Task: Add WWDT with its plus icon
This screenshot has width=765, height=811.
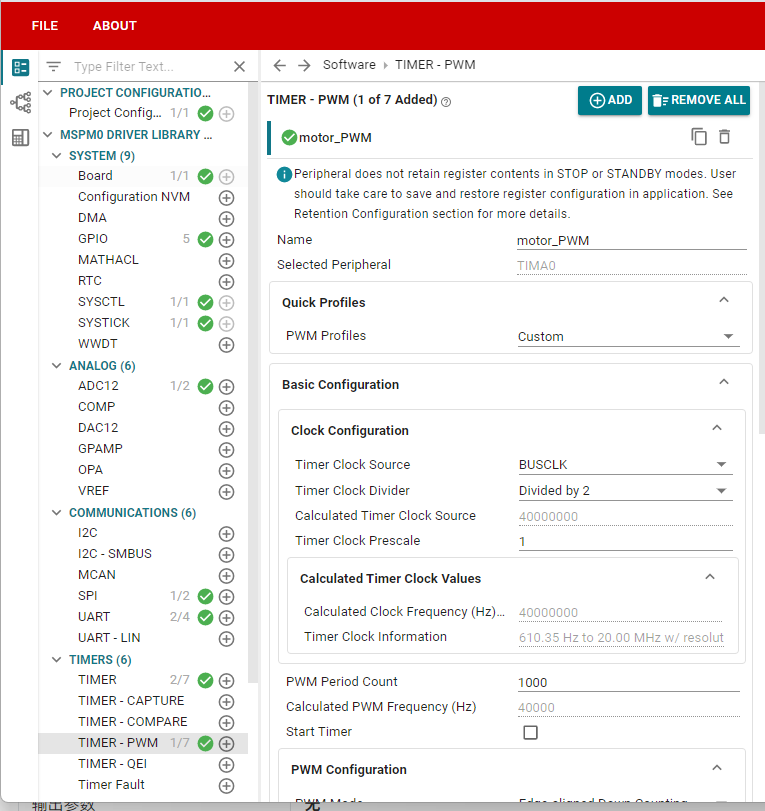Action: pos(226,345)
